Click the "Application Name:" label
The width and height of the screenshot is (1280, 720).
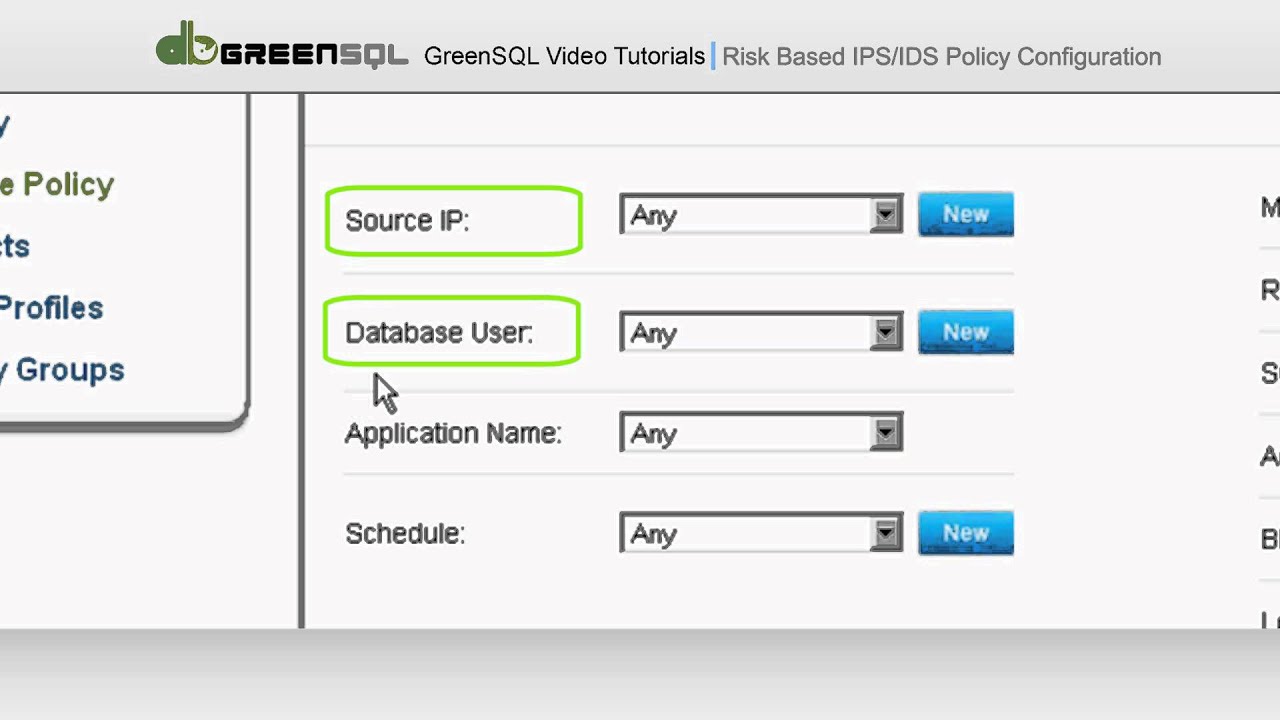pyautogui.click(x=453, y=433)
